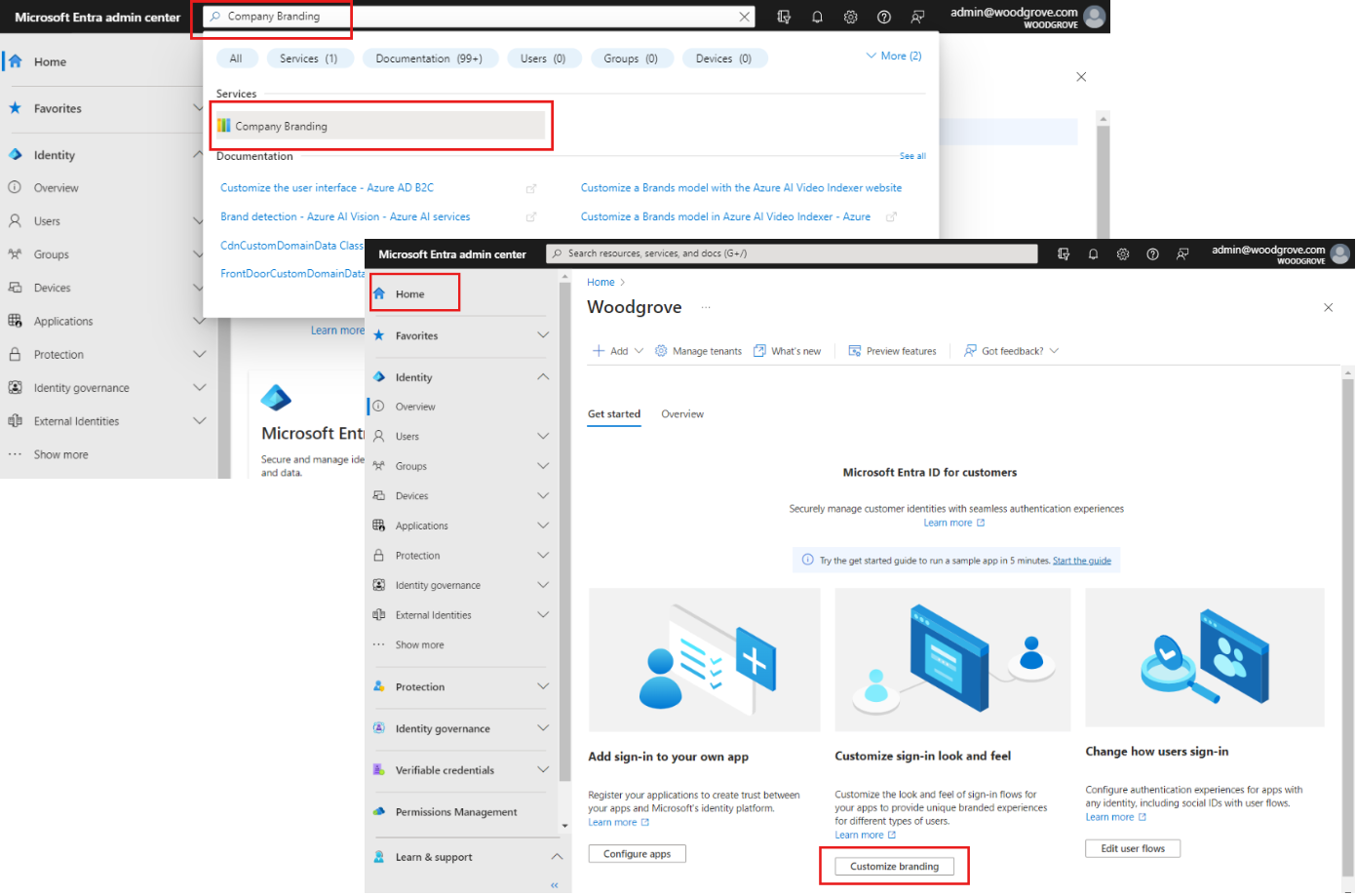Open settings gear in back window header
This screenshot has height=896, width=1356.
point(850,17)
